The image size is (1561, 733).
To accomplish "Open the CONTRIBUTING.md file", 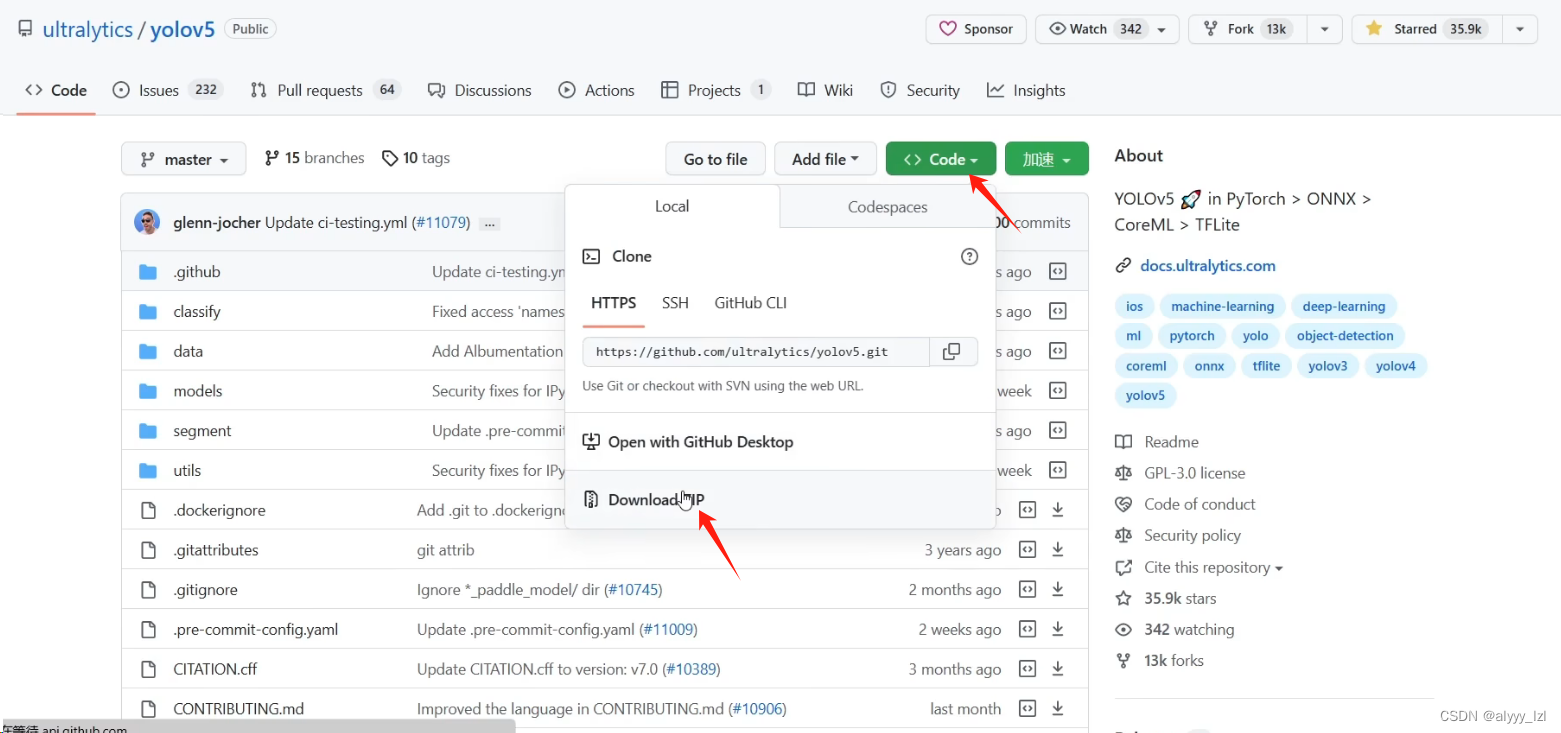I will [x=238, y=709].
